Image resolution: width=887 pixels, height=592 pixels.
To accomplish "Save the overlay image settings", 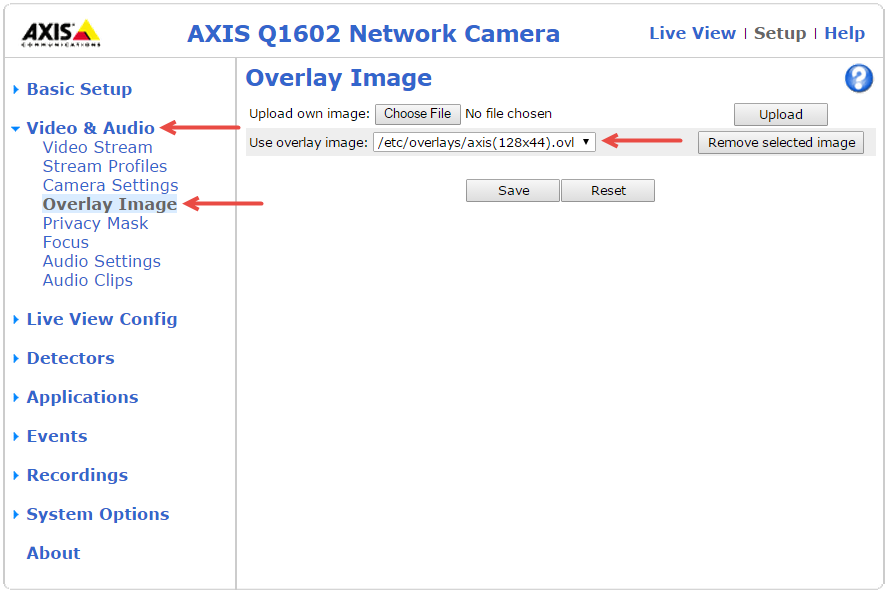I will 513,191.
